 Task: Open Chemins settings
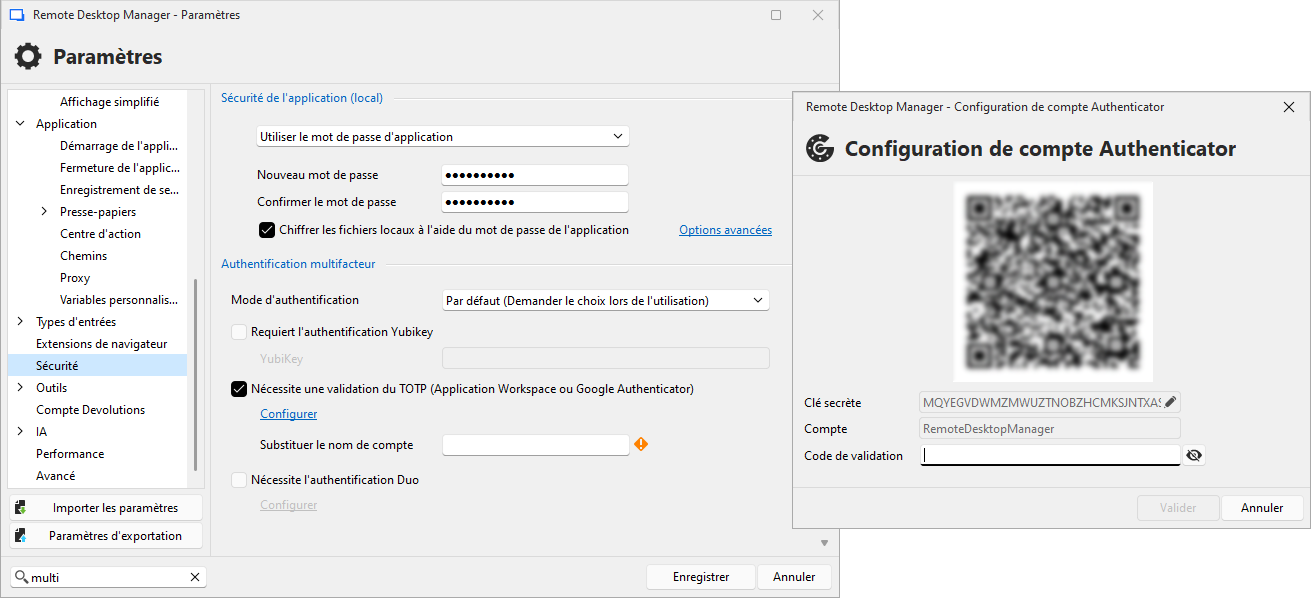[x=83, y=256]
